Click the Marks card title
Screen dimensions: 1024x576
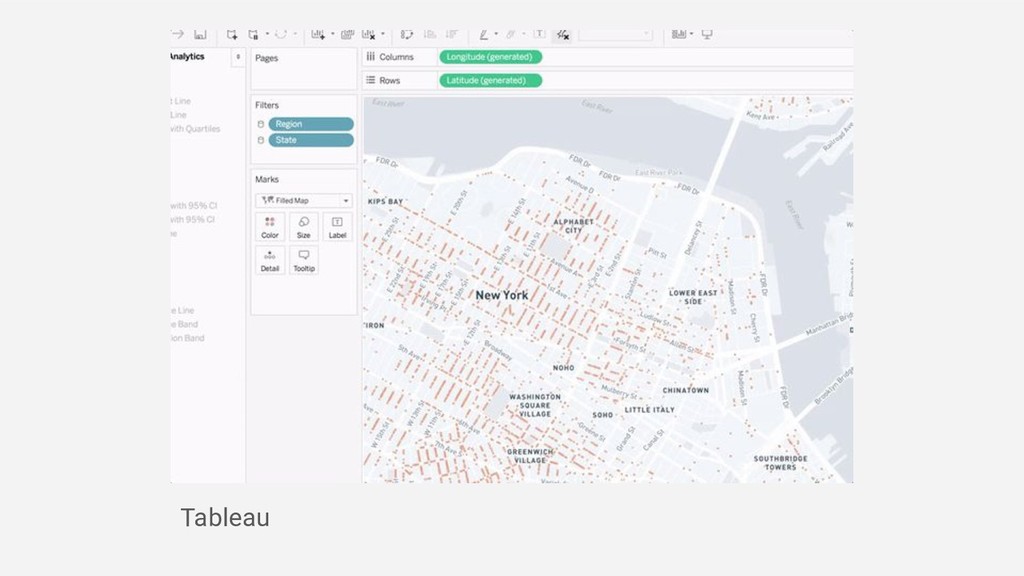[267, 179]
